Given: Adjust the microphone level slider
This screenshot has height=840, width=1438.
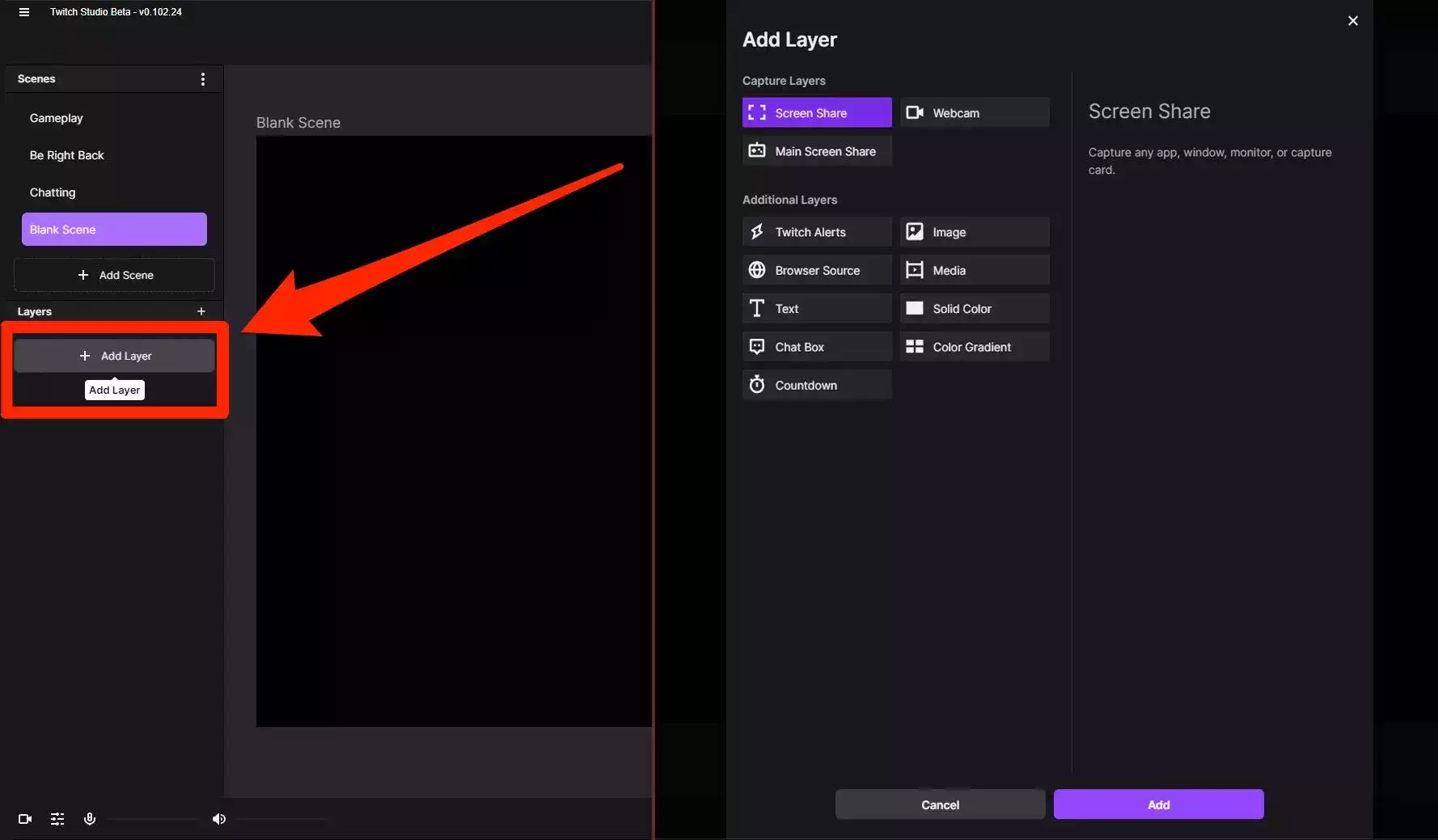Looking at the screenshot, I should tap(154, 819).
